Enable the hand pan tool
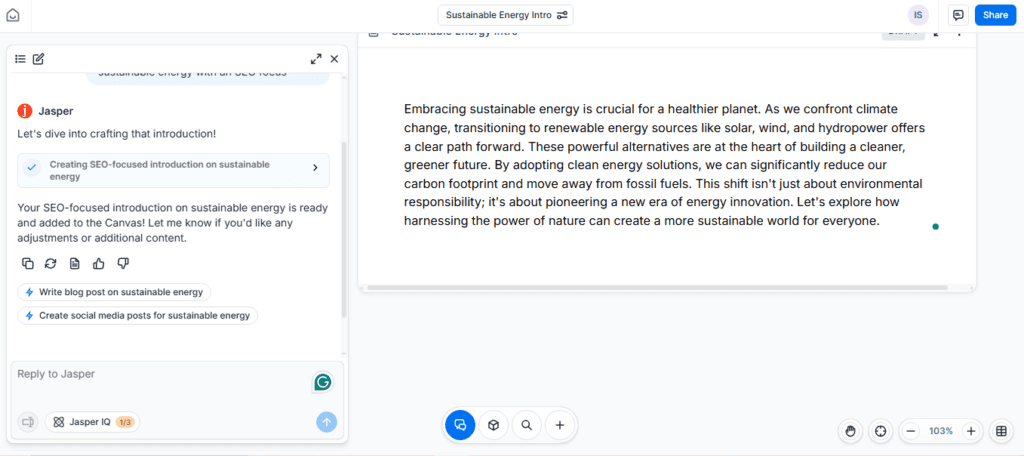 850,431
